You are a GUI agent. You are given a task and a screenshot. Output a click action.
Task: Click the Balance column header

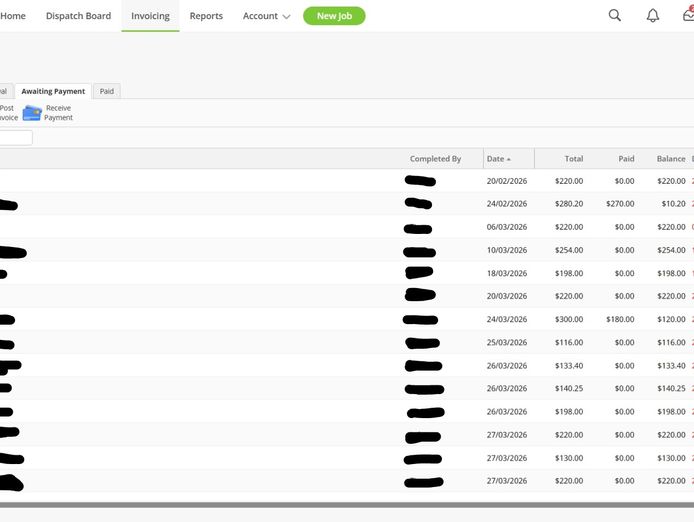click(x=670, y=159)
